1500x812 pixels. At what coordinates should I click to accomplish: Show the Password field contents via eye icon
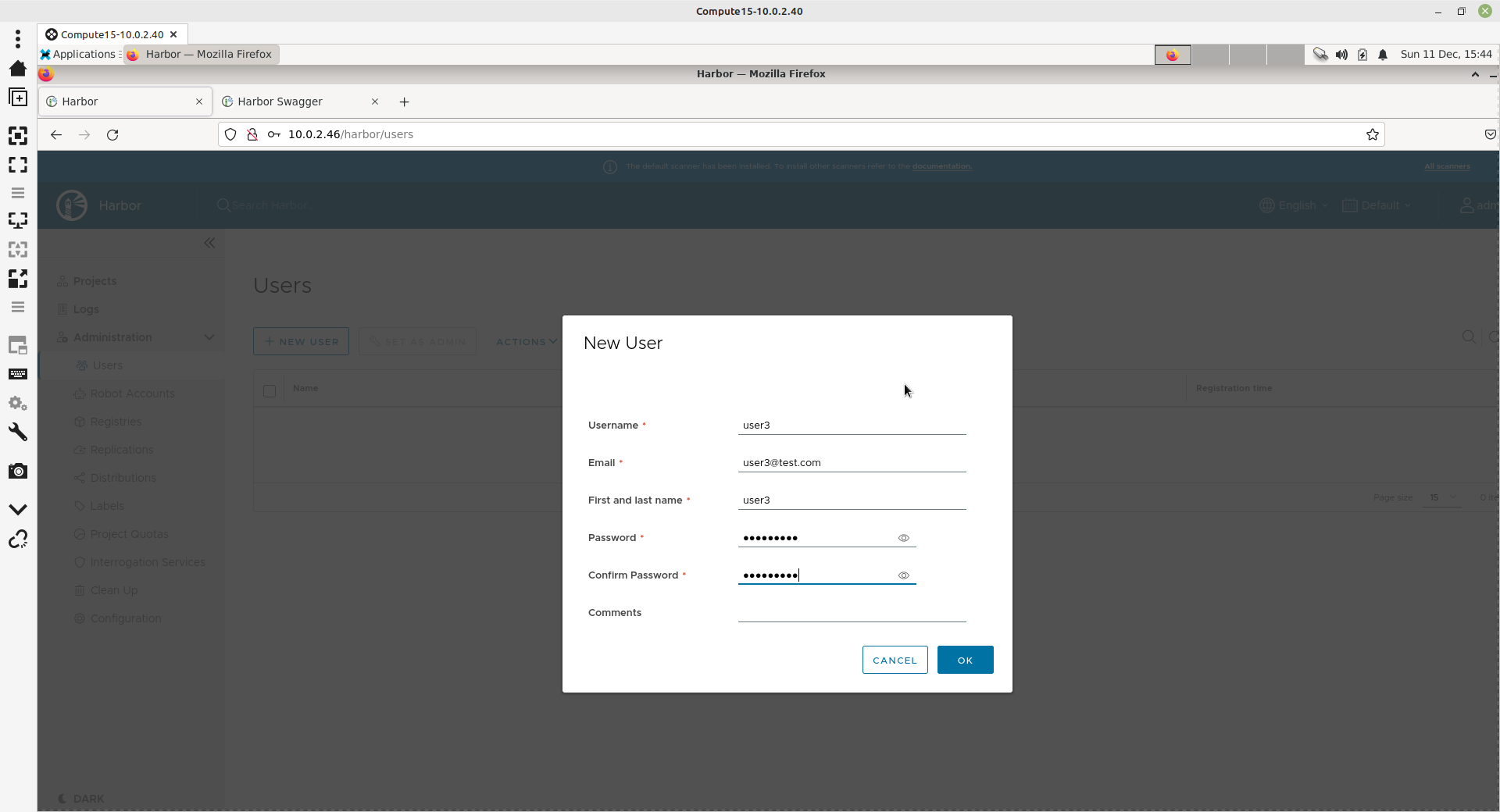coord(903,538)
